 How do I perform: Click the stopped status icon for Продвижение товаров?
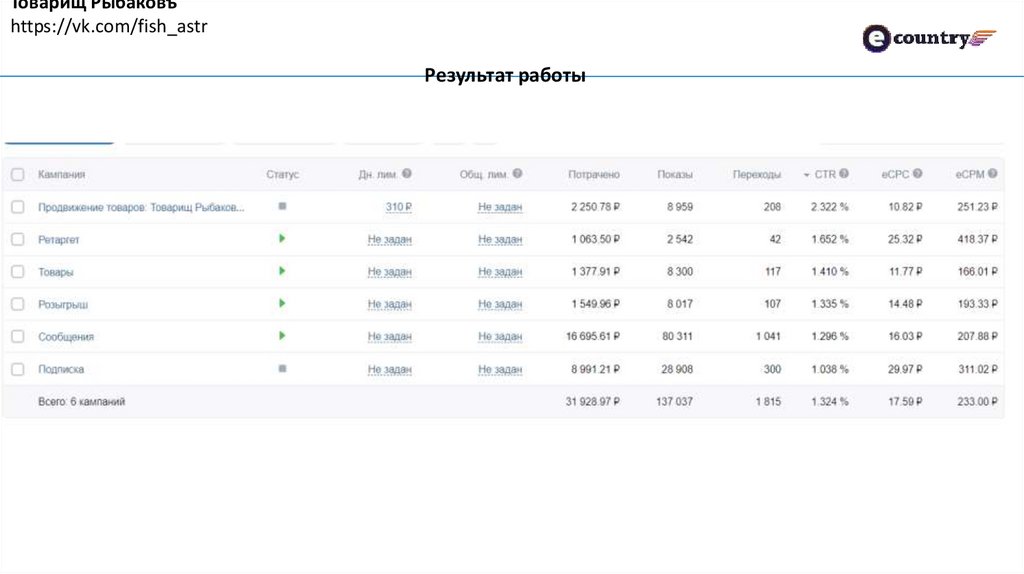click(282, 206)
